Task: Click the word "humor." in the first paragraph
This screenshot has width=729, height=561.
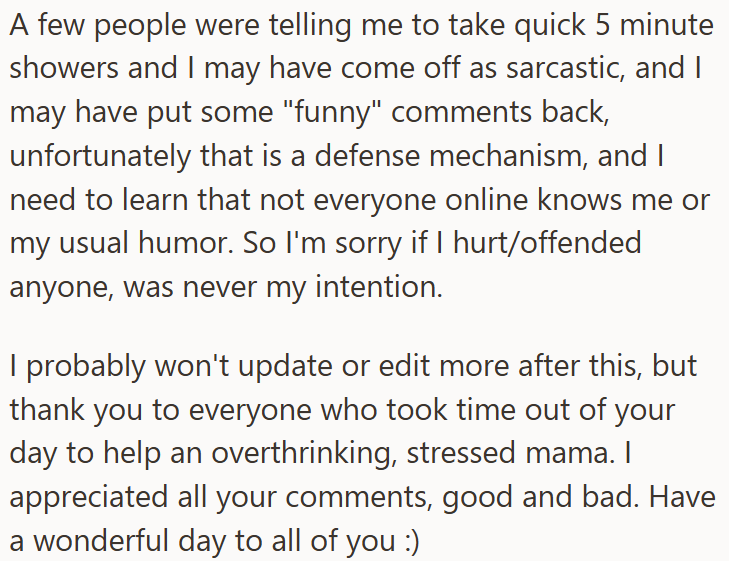Action: pyautogui.click(x=186, y=243)
